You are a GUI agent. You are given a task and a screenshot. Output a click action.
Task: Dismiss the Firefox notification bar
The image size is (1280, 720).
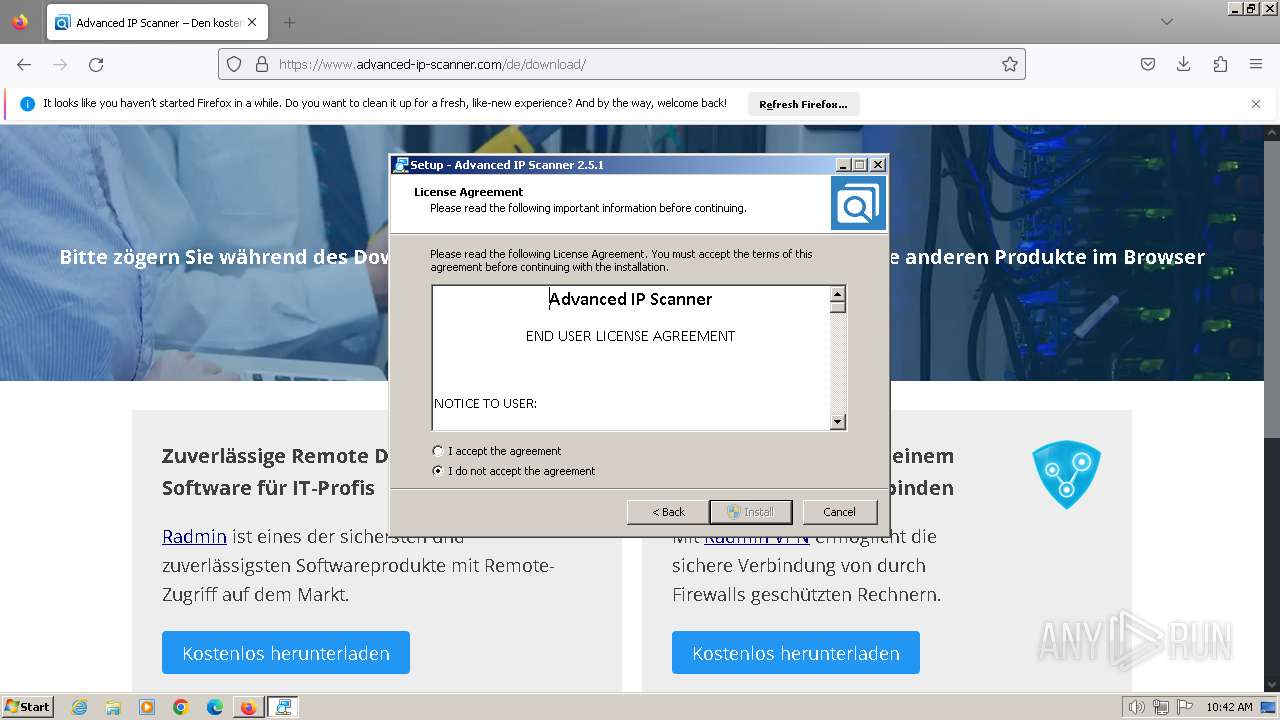click(1256, 103)
